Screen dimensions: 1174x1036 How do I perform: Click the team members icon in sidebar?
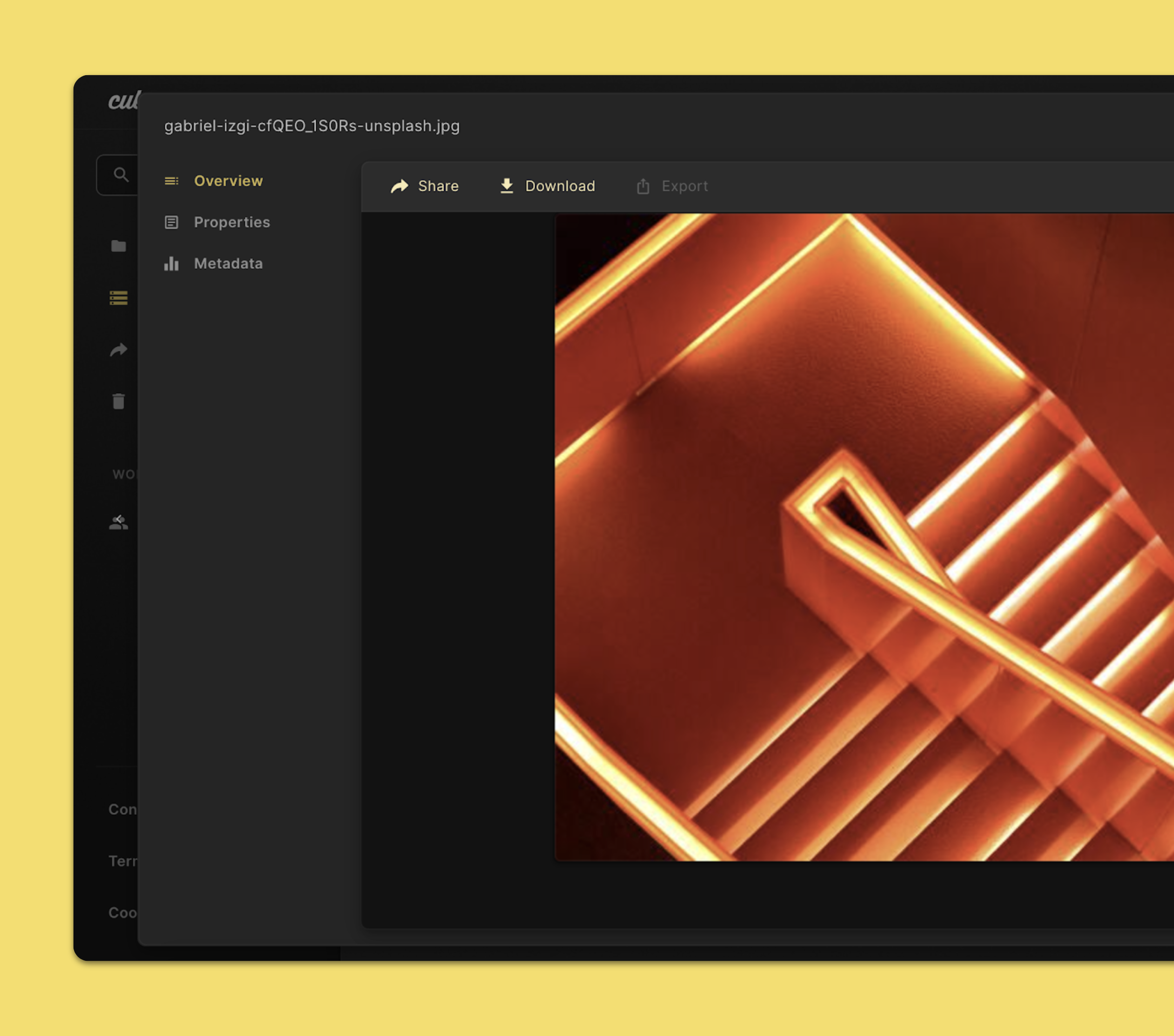coord(118,522)
